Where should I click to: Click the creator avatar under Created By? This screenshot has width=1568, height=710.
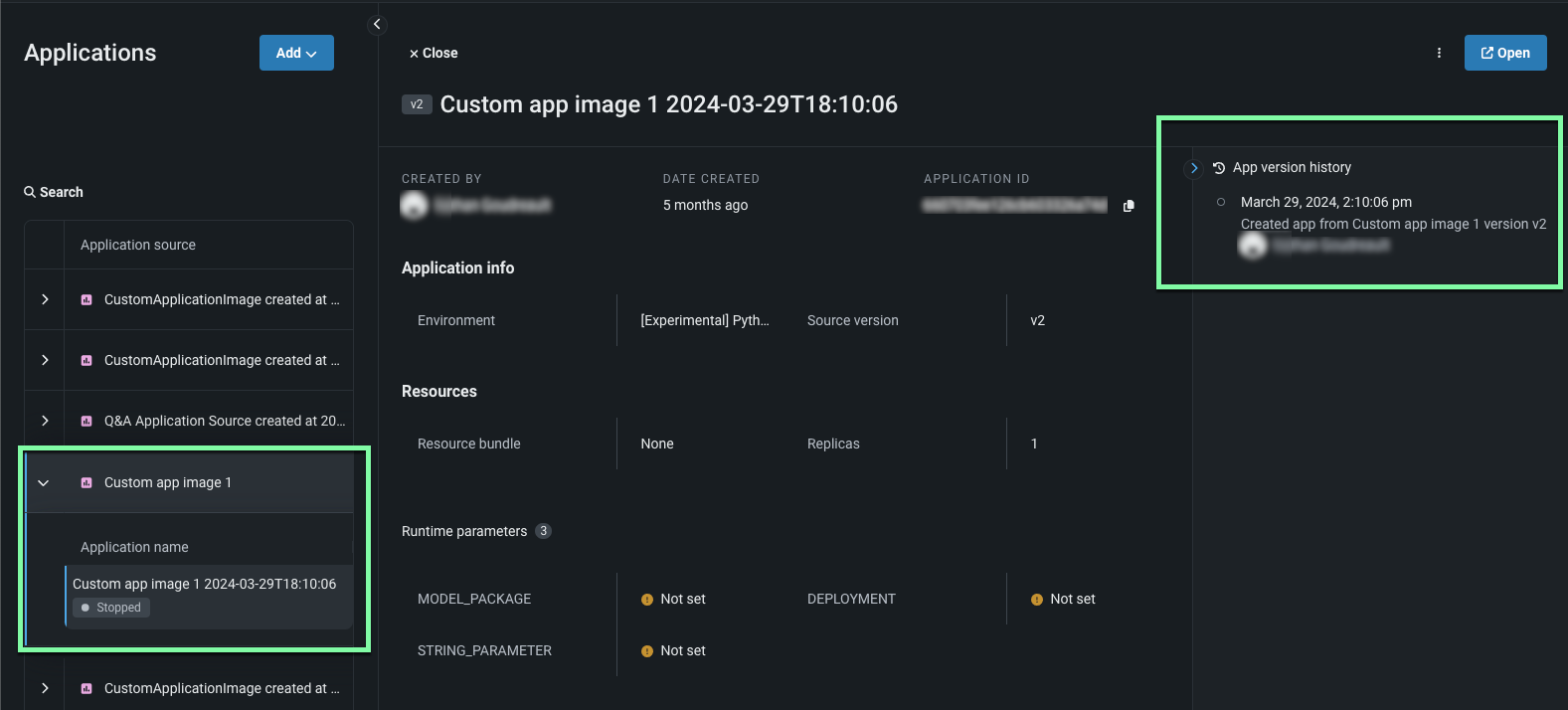[414, 205]
